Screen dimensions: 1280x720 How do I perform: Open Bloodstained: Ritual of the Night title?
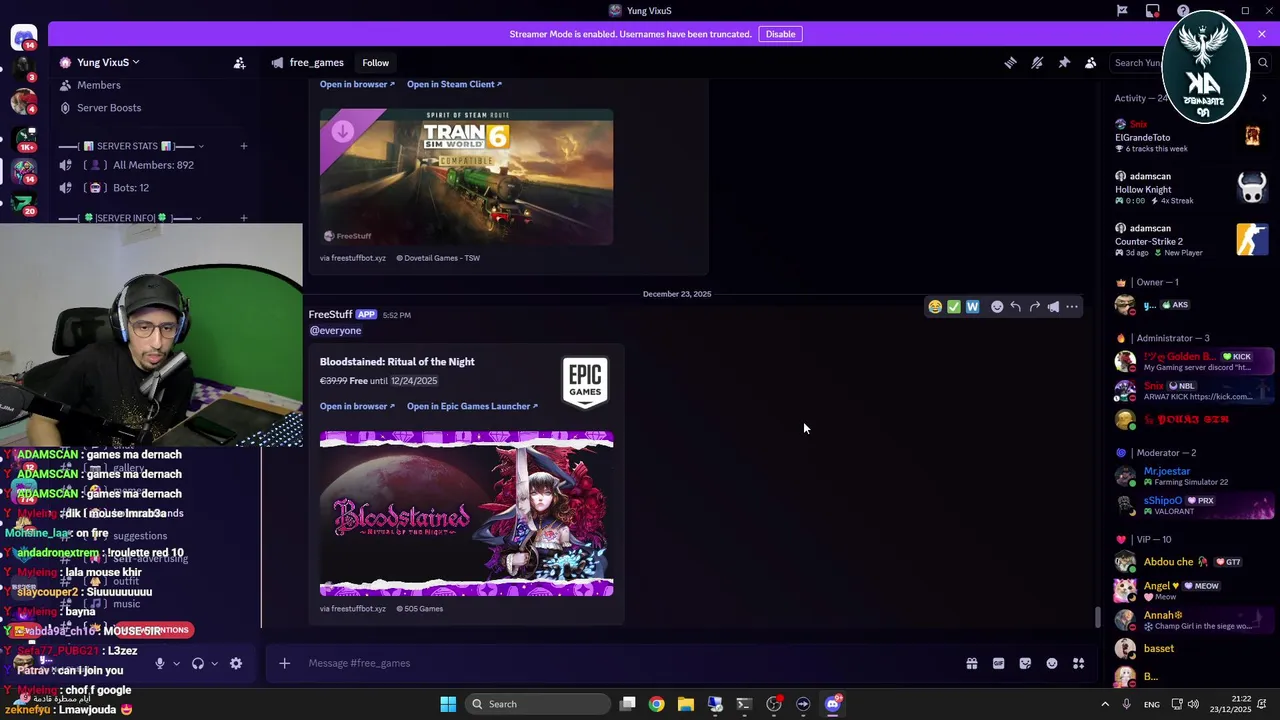[397, 362]
